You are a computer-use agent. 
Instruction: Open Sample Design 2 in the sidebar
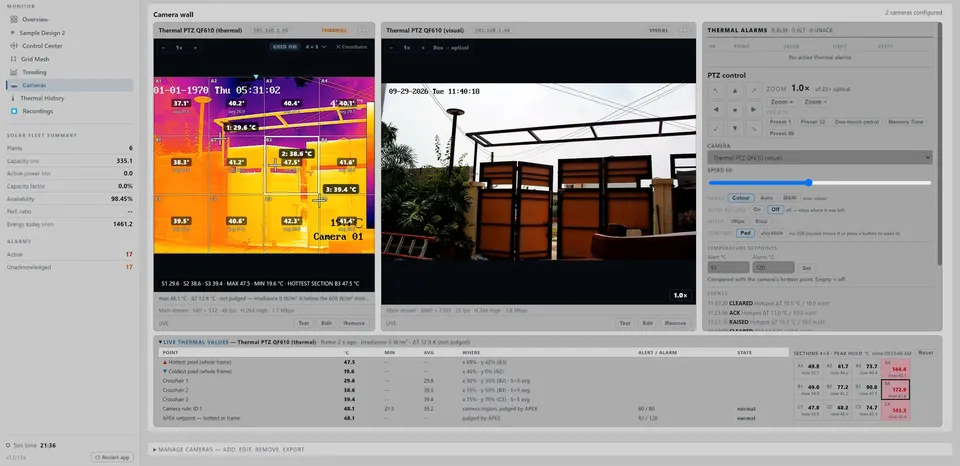click(x=69, y=32)
